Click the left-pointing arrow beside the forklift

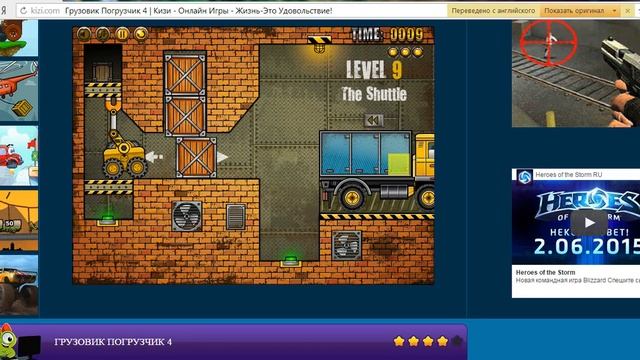154,157
